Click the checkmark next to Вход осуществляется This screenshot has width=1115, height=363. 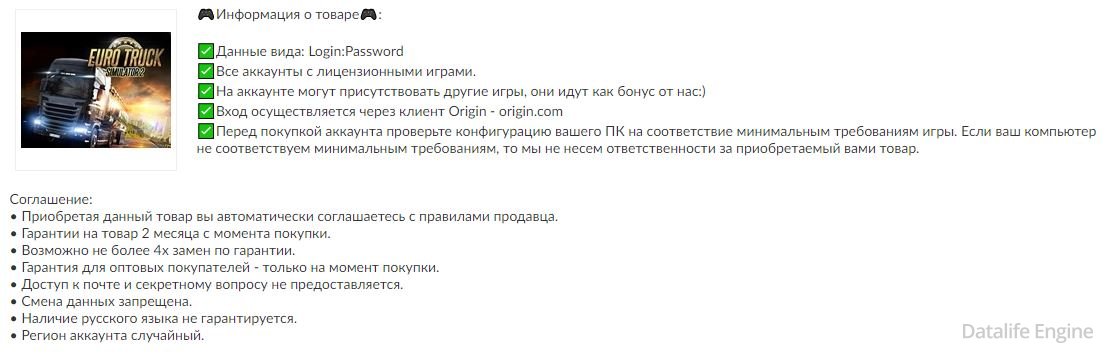tap(206, 111)
